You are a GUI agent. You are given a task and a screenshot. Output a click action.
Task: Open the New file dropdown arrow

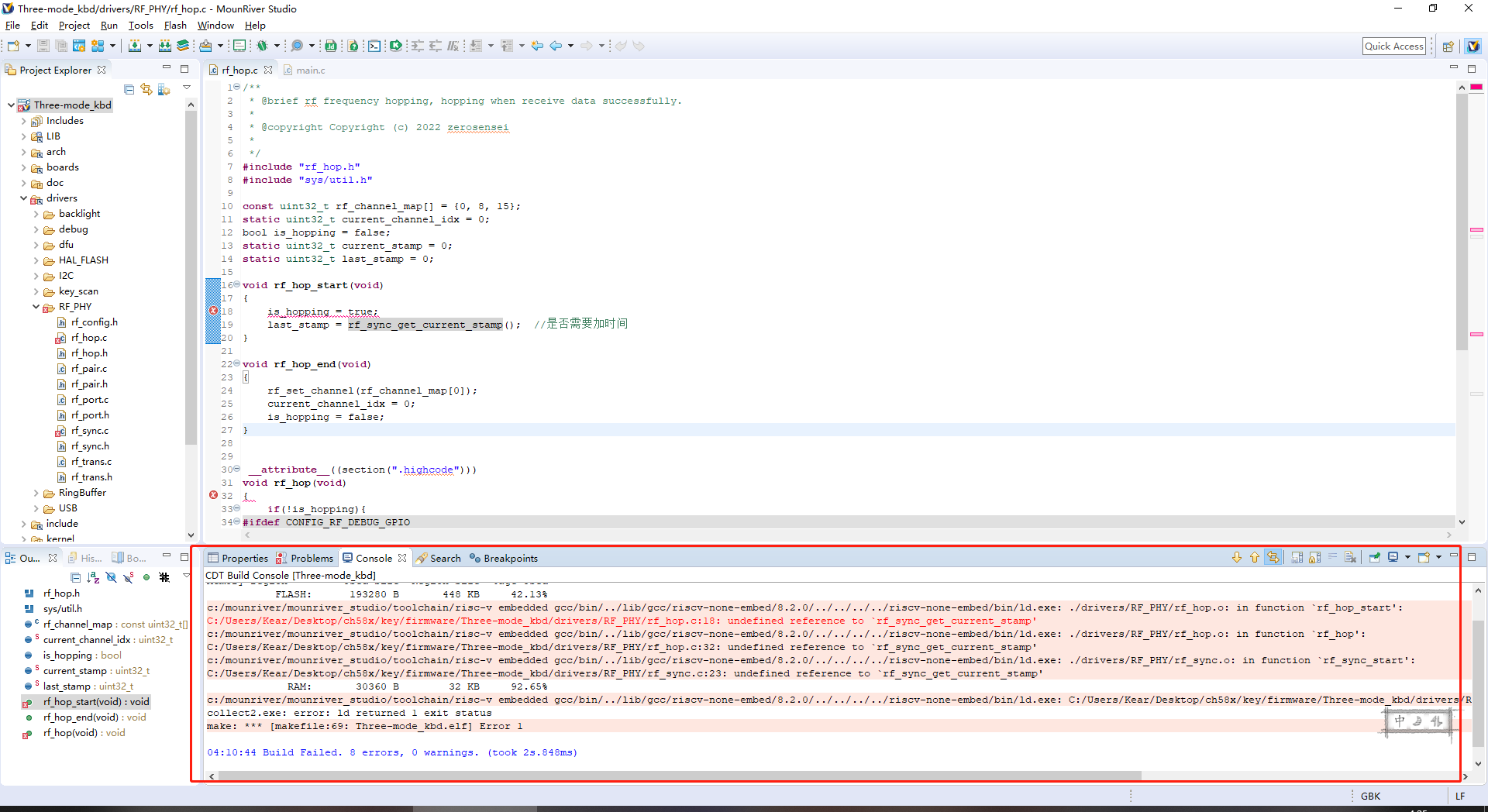28,46
